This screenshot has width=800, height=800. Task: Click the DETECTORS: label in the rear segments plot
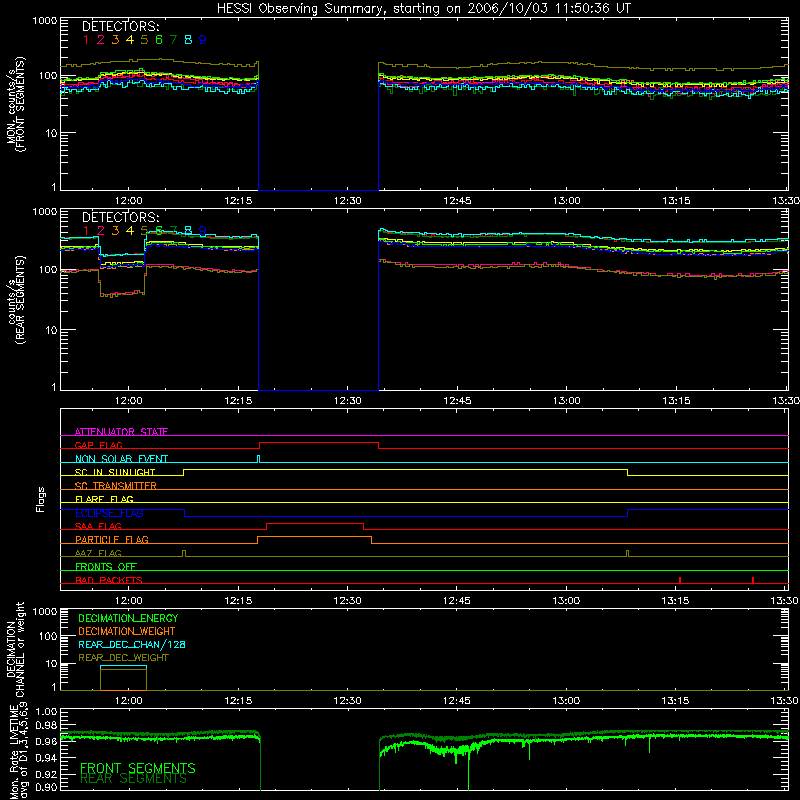click(120, 217)
